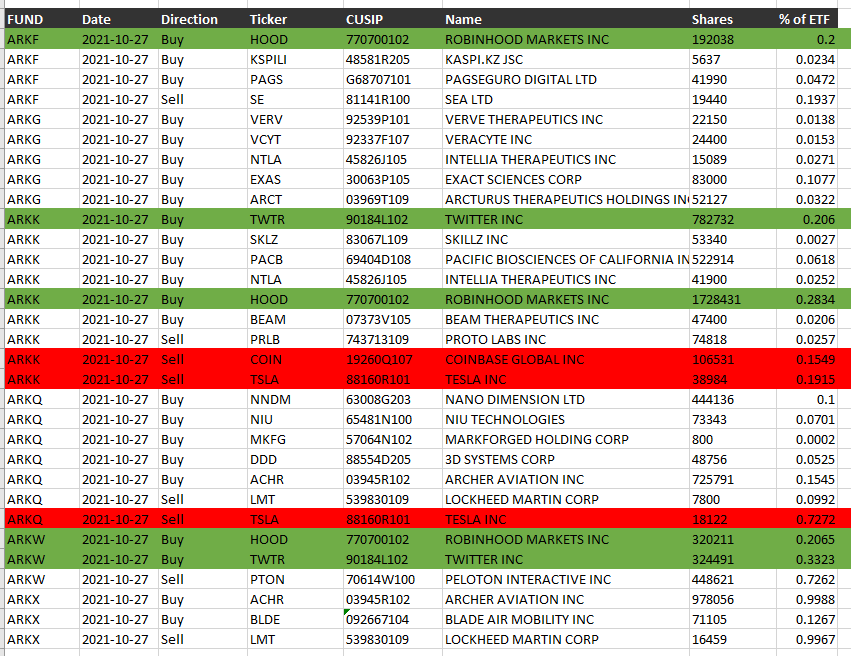Image resolution: width=851 pixels, height=656 pixels.
Task: Click the PELOTON INTERACTIVE INC cell
Action: (x=528, y=579)
